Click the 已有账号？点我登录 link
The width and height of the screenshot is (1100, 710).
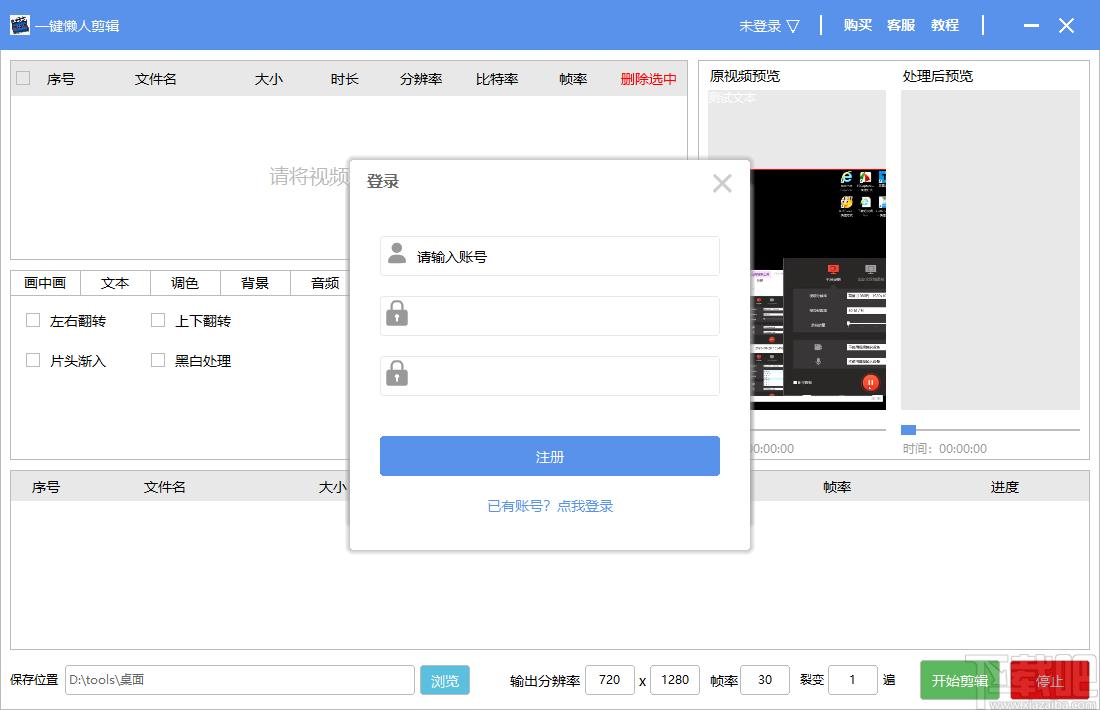(550, 506)
